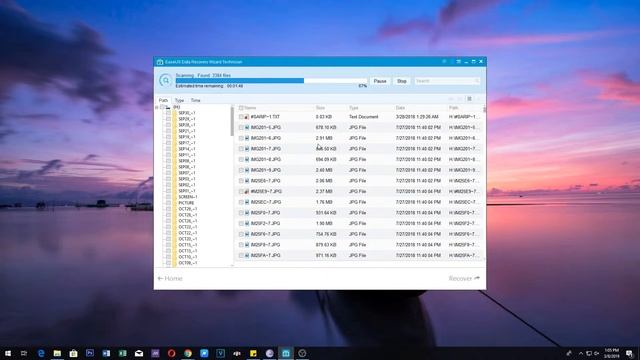Collapse the root drive node in the tree
The image size is (640, 360).
[x=157, y=107]
